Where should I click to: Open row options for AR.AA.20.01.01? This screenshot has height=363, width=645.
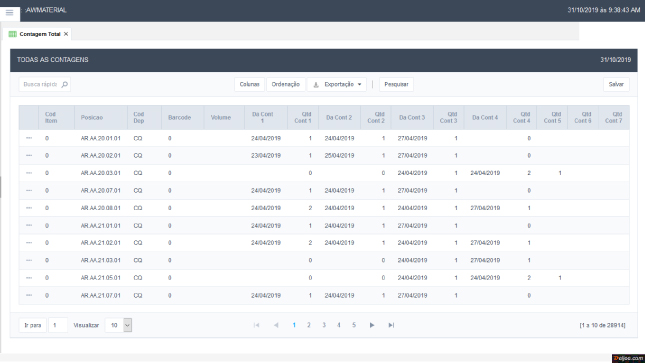point(29,138)
